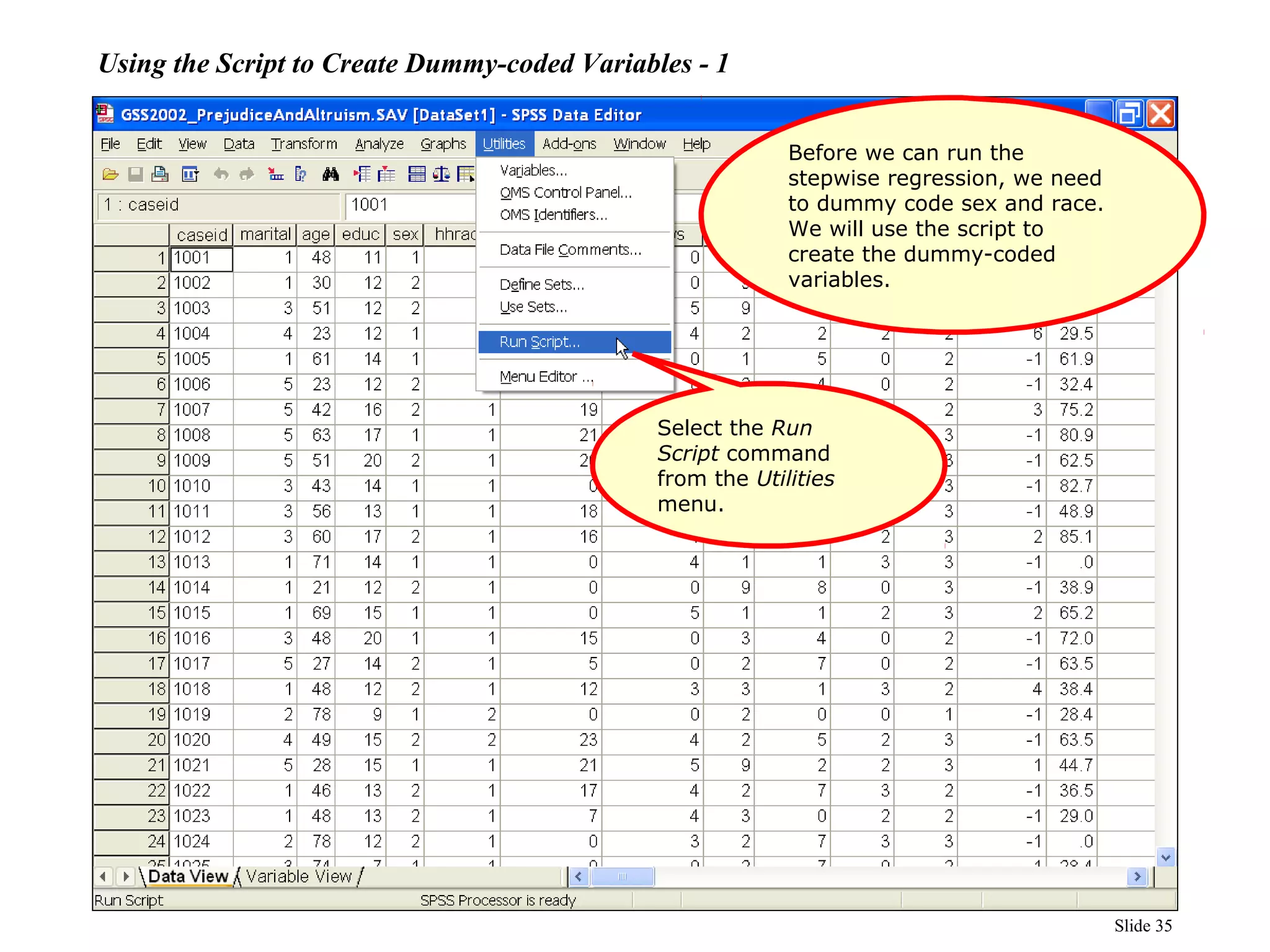Click the horizontal scrollbar left arrow
This screenshot has width=1270, height=952.
[579, 876]
